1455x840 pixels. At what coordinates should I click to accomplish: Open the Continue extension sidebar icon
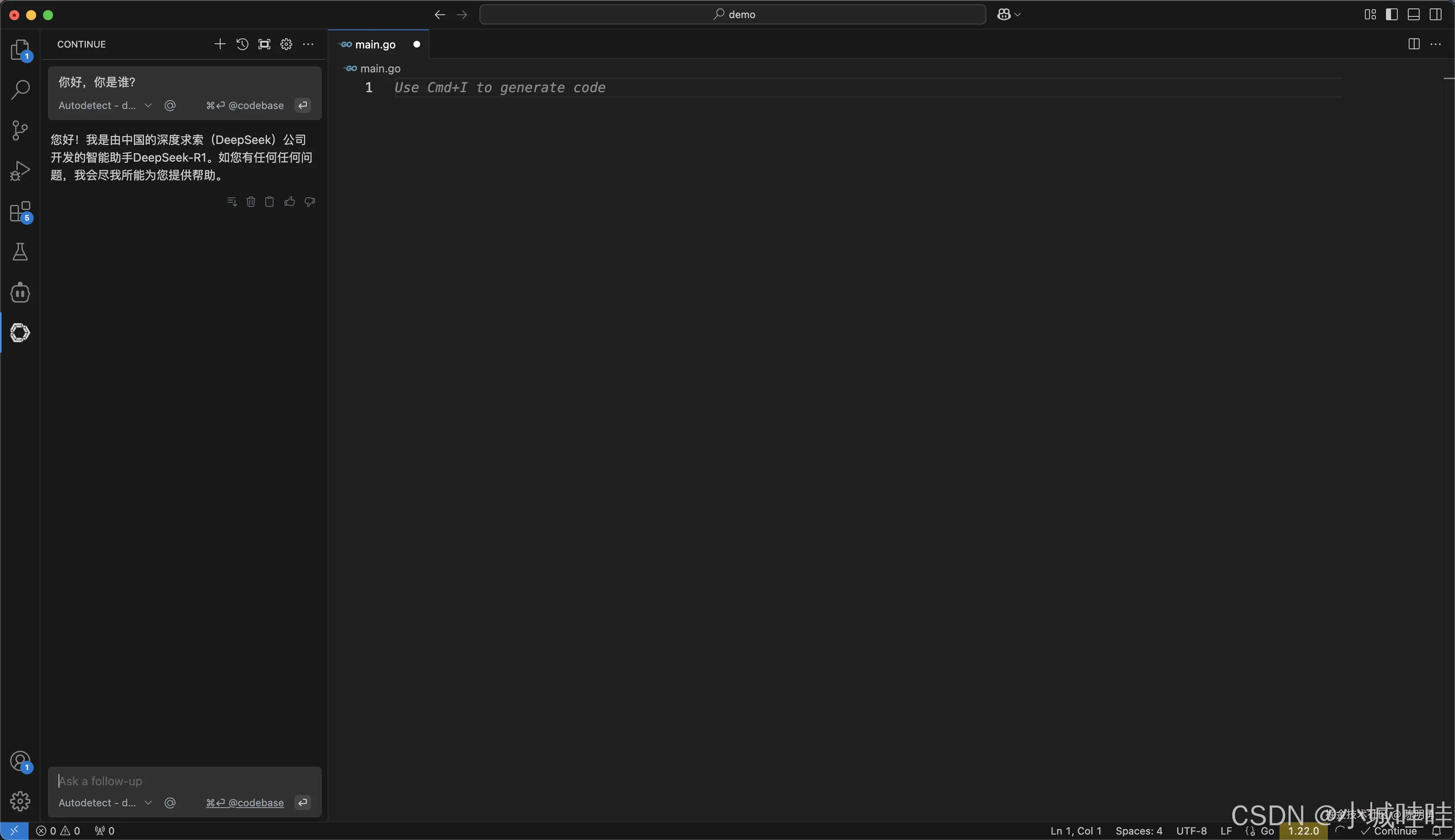(20, 333)
